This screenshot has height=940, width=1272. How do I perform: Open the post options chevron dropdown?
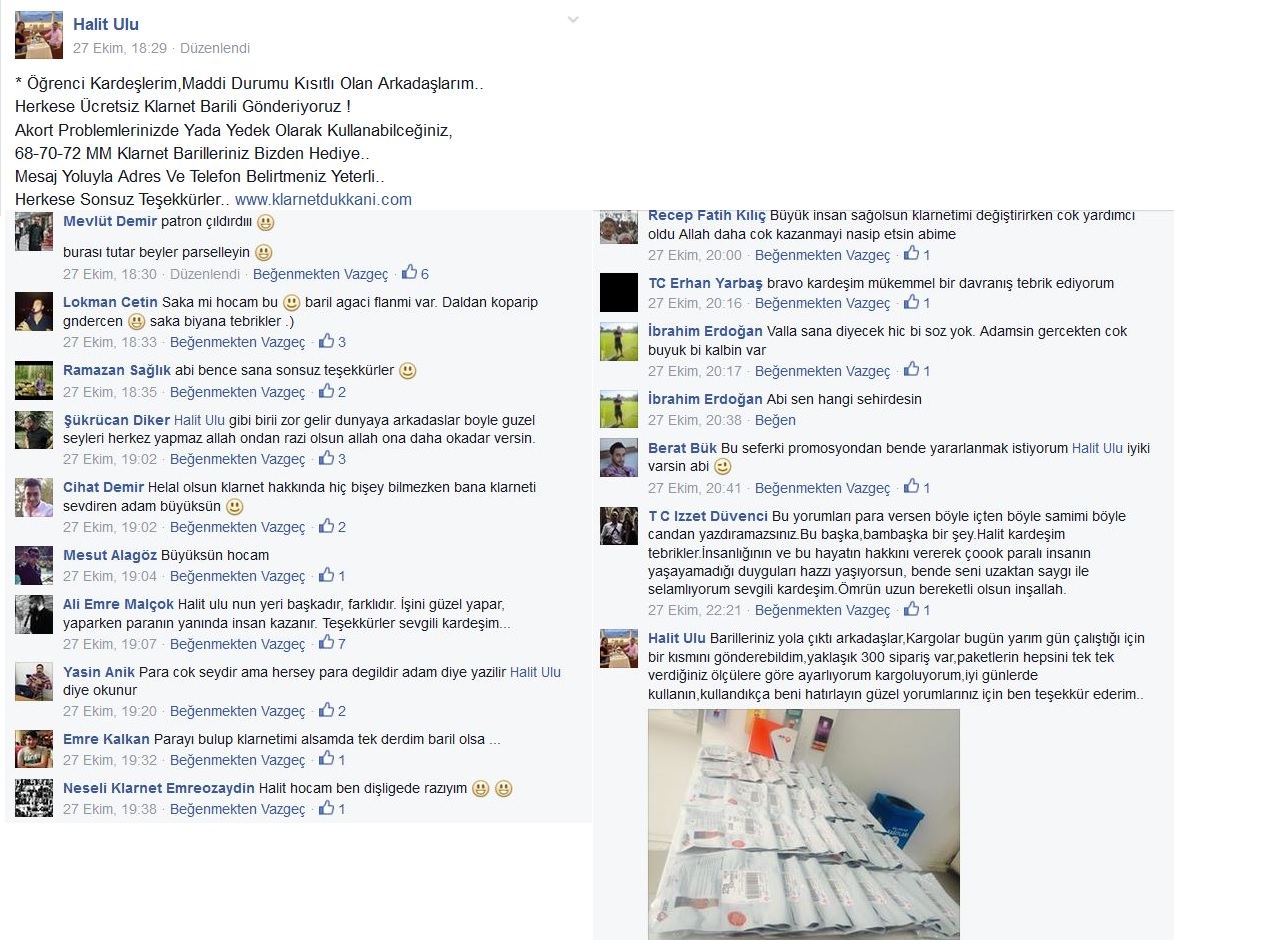pos(573,20)
